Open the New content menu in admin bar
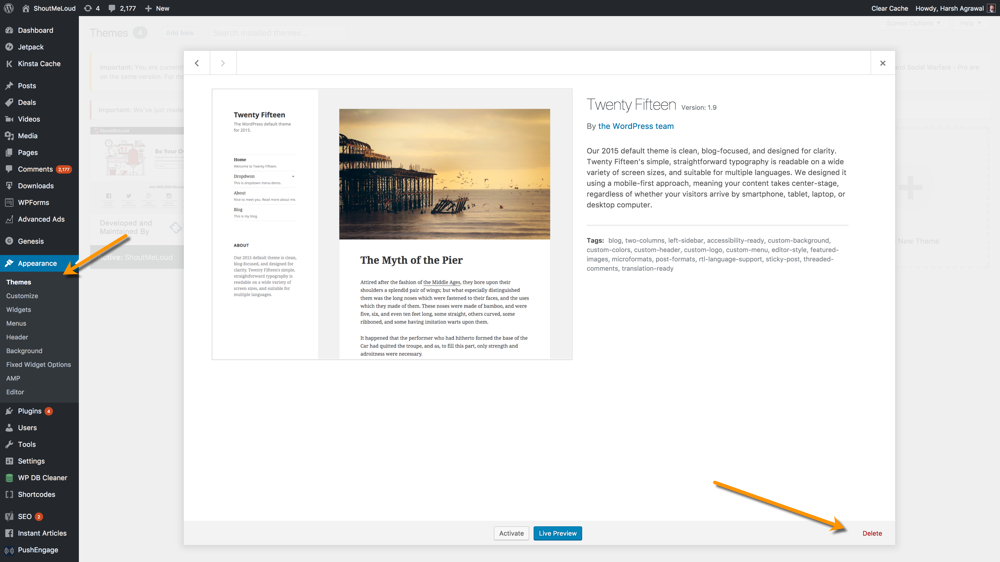Viewport: 1000px width, 562px height. (x=157, y=8)
